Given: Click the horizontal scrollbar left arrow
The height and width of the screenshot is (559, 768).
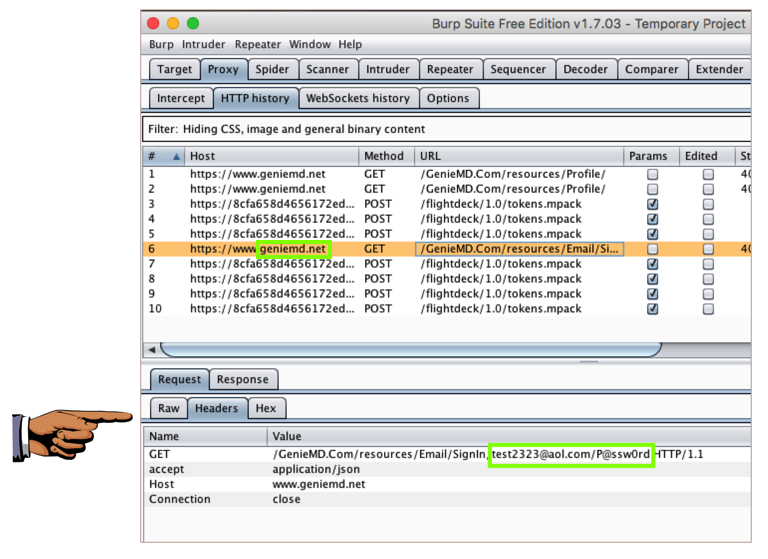Looking at the screenshot, I should click(x=152, y=350).
